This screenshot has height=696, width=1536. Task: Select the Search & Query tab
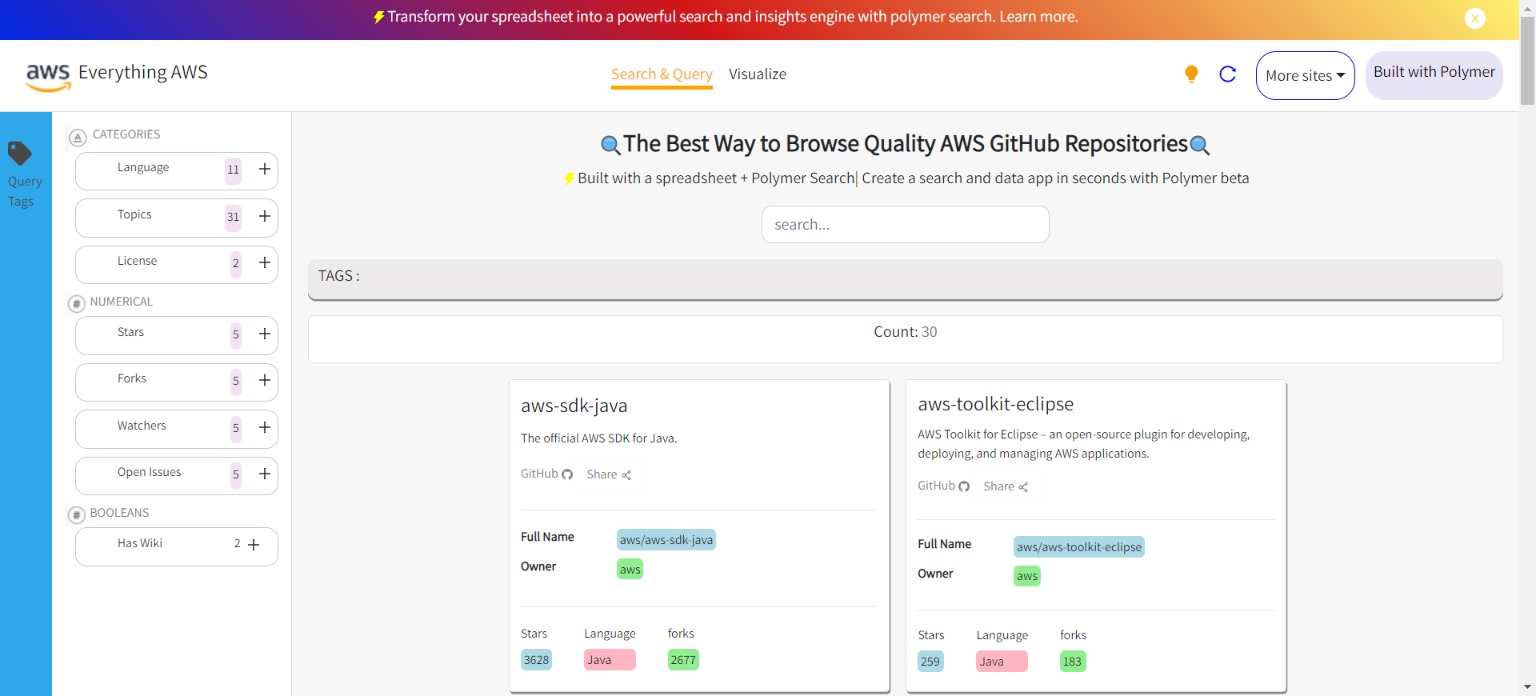click(661, 74)
